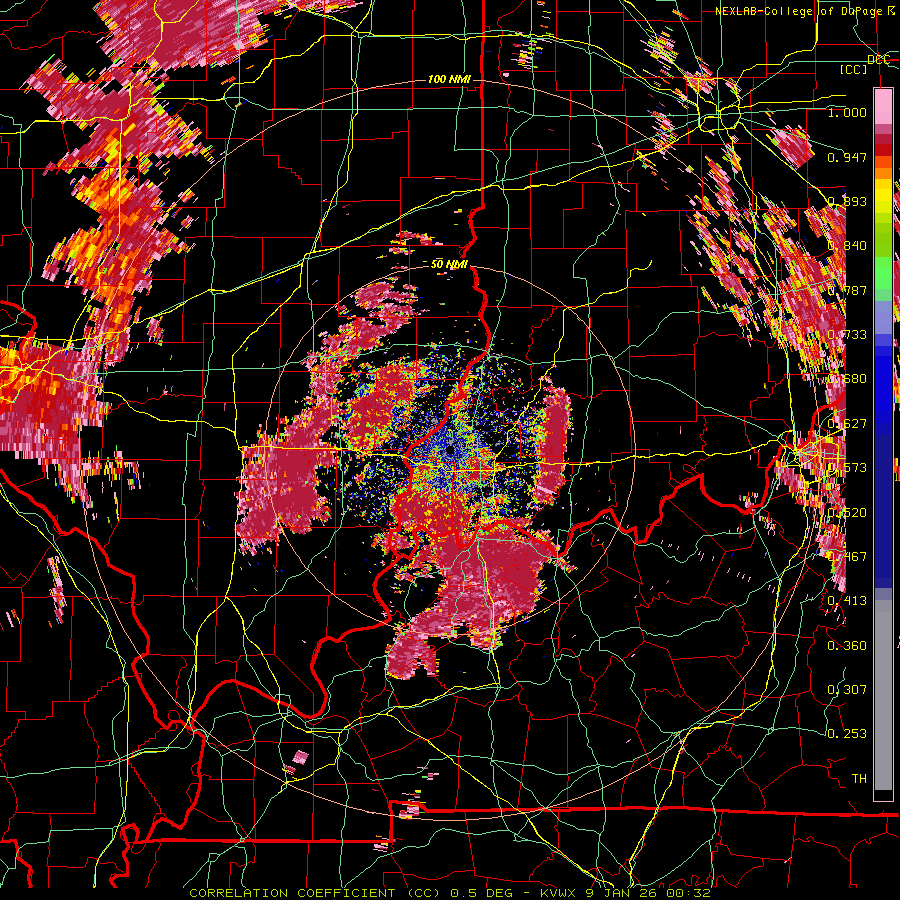Click the 0.627 scale value
Image resolution: width=900 pixels, height=900 pixels.
coord(847,424)
